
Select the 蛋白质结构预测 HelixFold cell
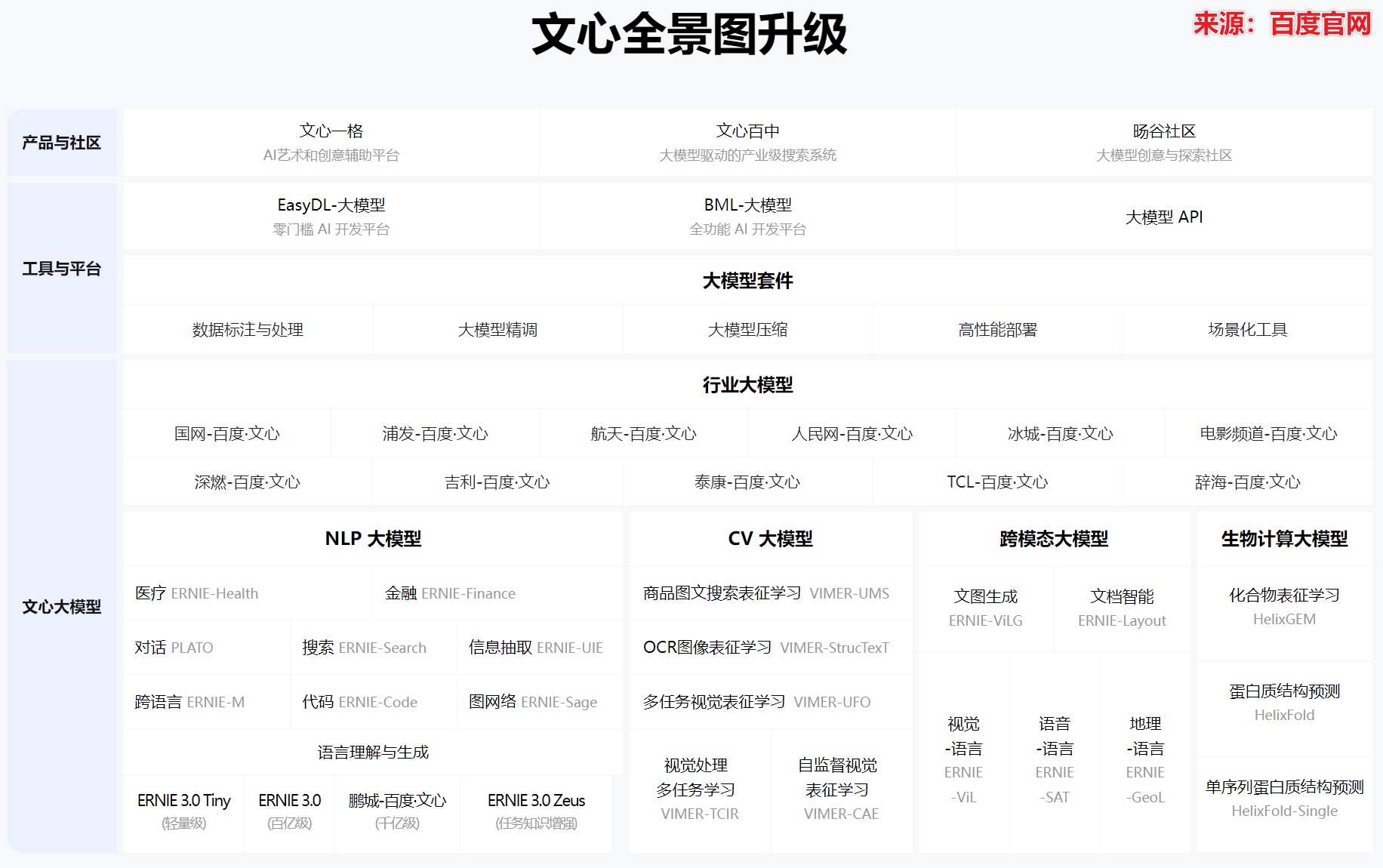point(1284,703)
